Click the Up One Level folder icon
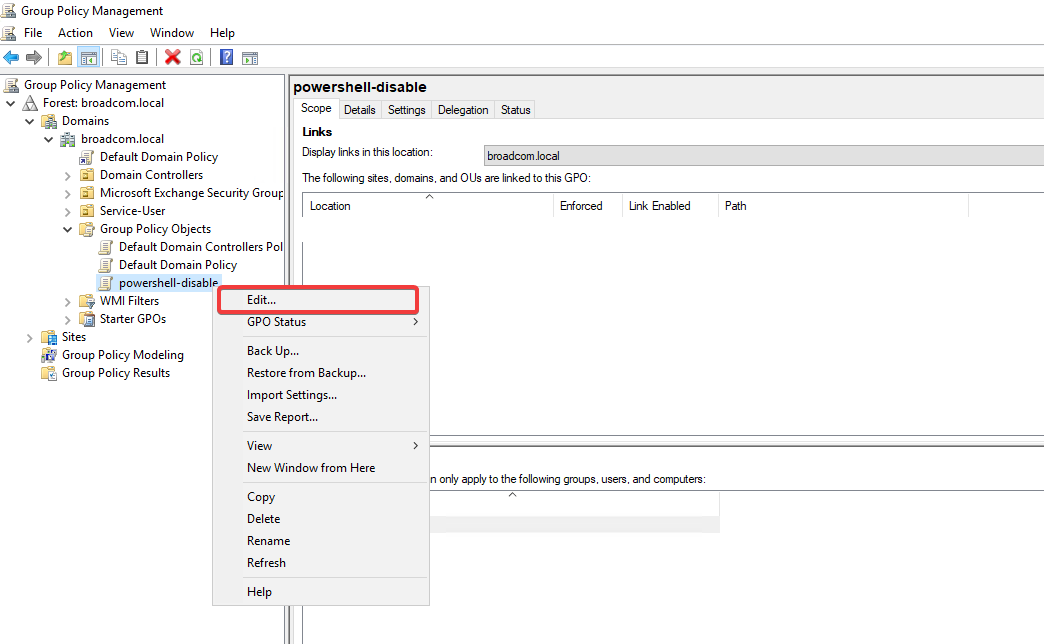1044x644 pixels. (x=65, y=57)
